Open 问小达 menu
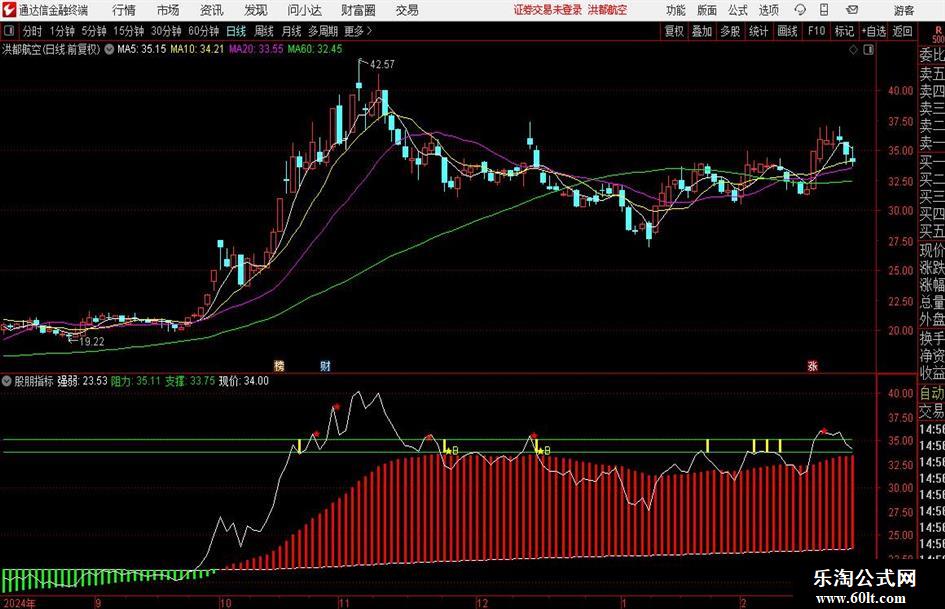 (304, 10)
